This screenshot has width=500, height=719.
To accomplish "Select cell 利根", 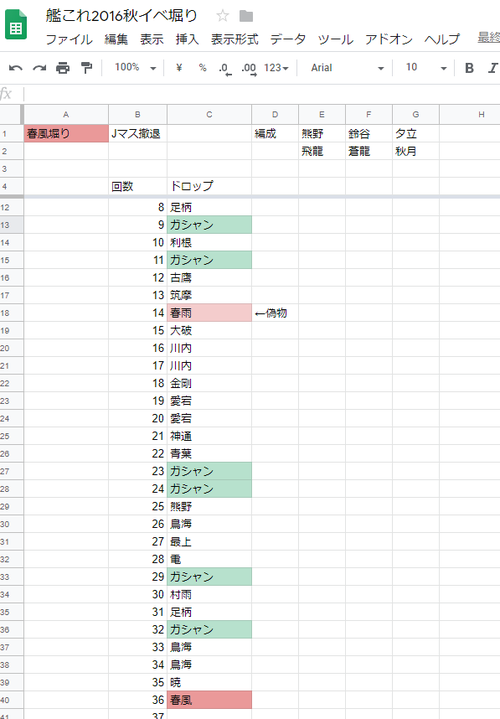I will click(x=209, y=243).
